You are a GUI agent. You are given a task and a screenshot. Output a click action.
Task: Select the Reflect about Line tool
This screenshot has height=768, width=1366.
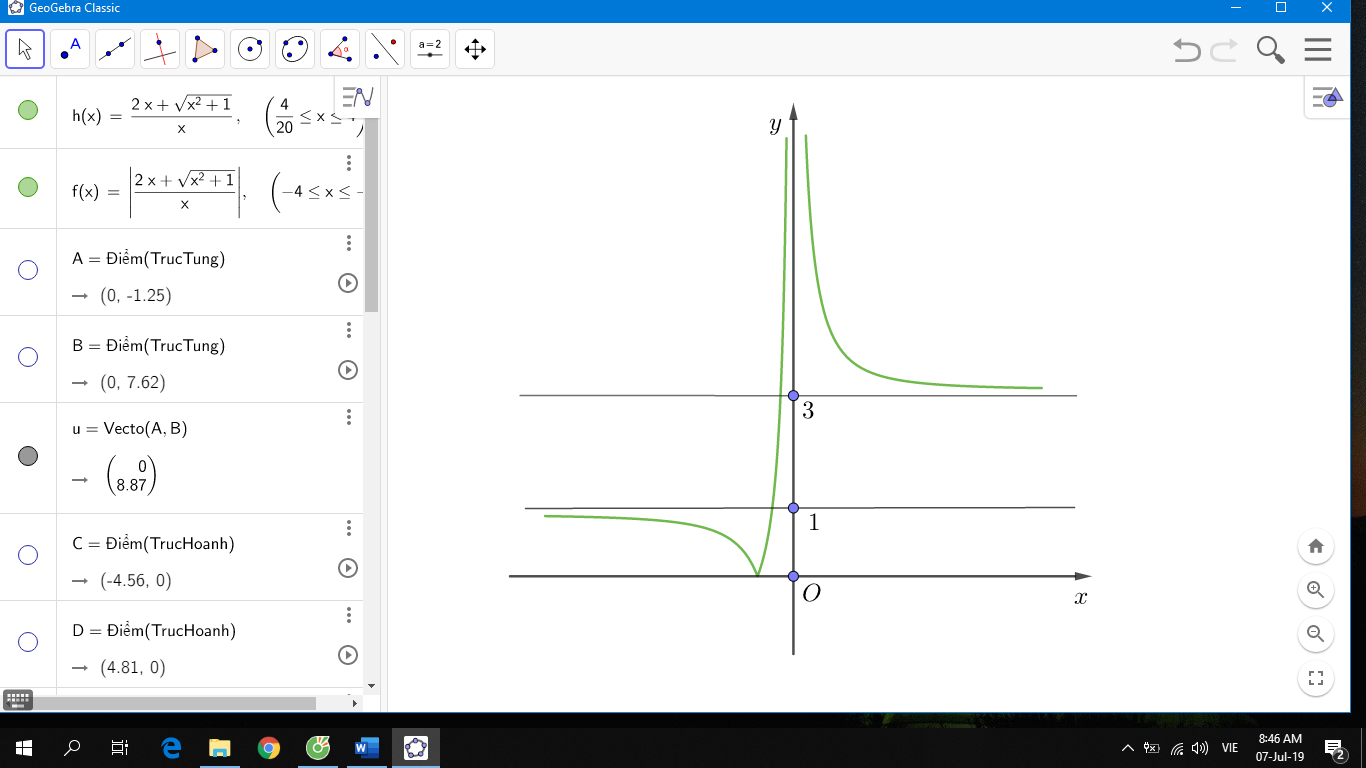pyautogui.click(x=385, y=49)
